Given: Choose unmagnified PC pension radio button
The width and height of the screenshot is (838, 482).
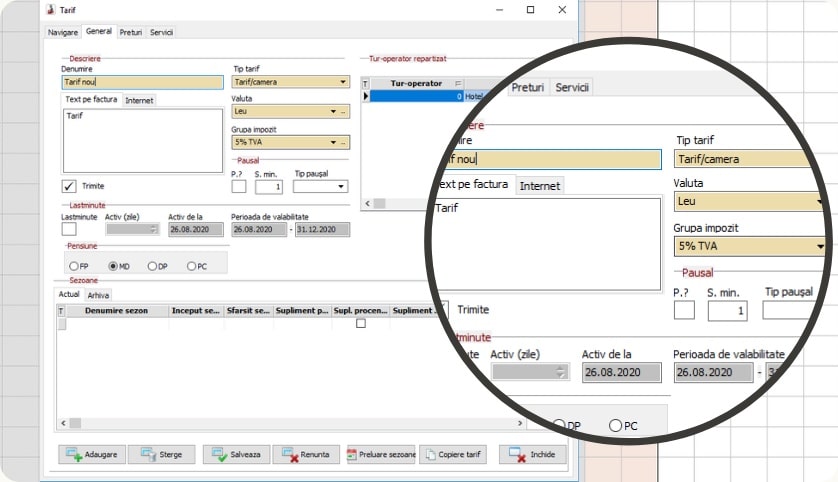Looking at the screenshot, I should point(191,266).
